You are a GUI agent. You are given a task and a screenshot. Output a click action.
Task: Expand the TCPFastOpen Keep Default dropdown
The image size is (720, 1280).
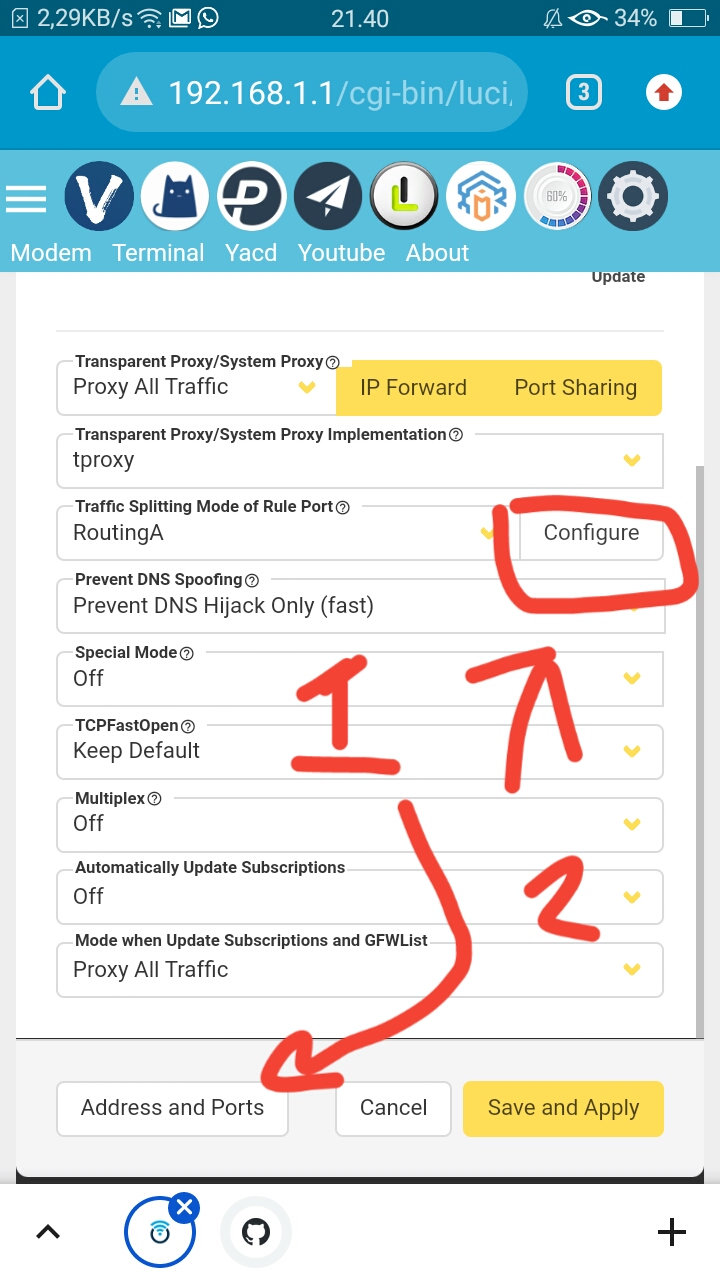click(x=360, y=751)
